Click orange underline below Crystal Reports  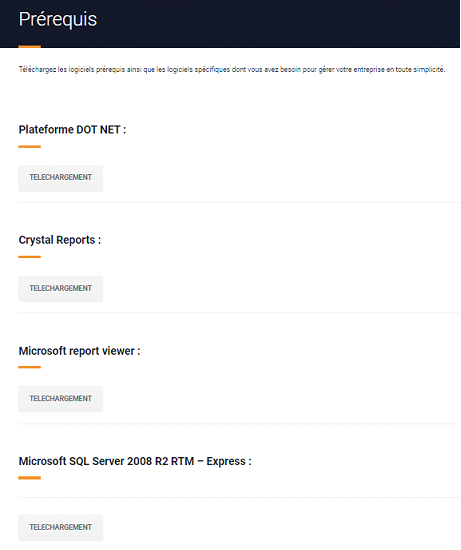pos(29,257)
